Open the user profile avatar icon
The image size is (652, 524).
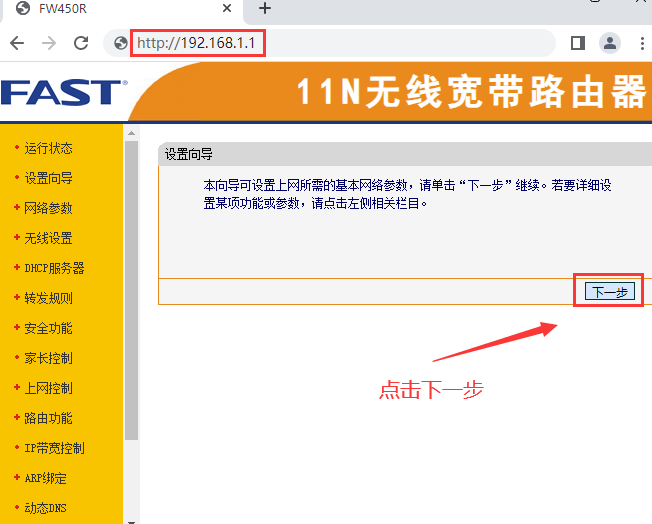pos(610,43)
